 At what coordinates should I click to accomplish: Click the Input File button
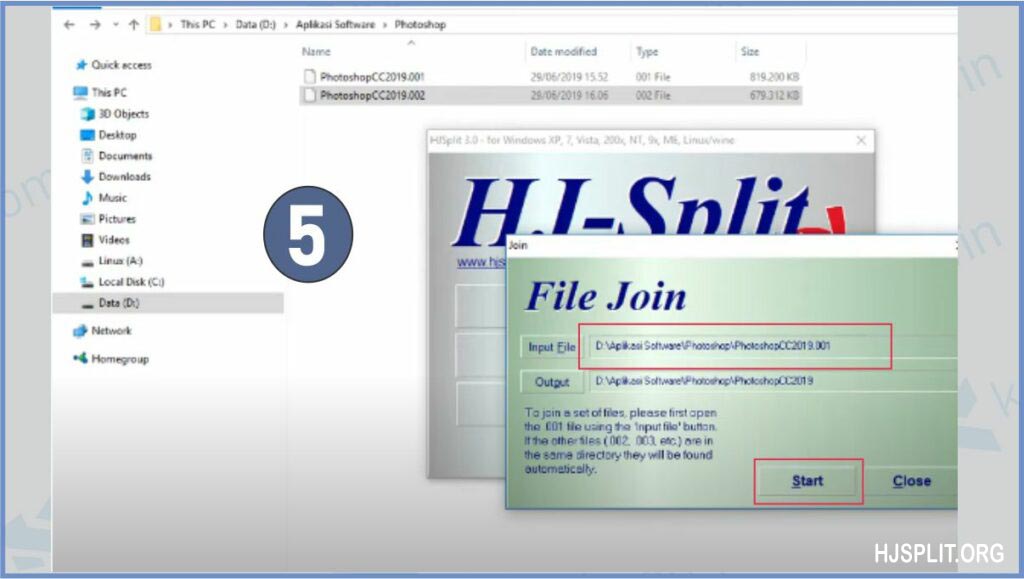[551, 347]
